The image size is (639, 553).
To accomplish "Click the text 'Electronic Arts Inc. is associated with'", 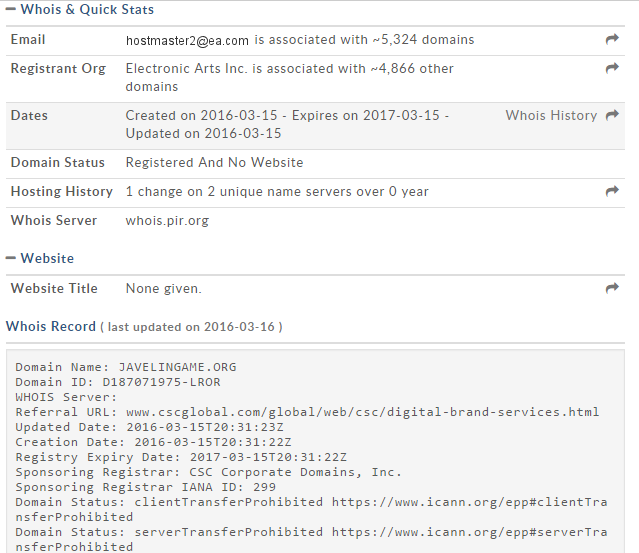I will point(246,68).
